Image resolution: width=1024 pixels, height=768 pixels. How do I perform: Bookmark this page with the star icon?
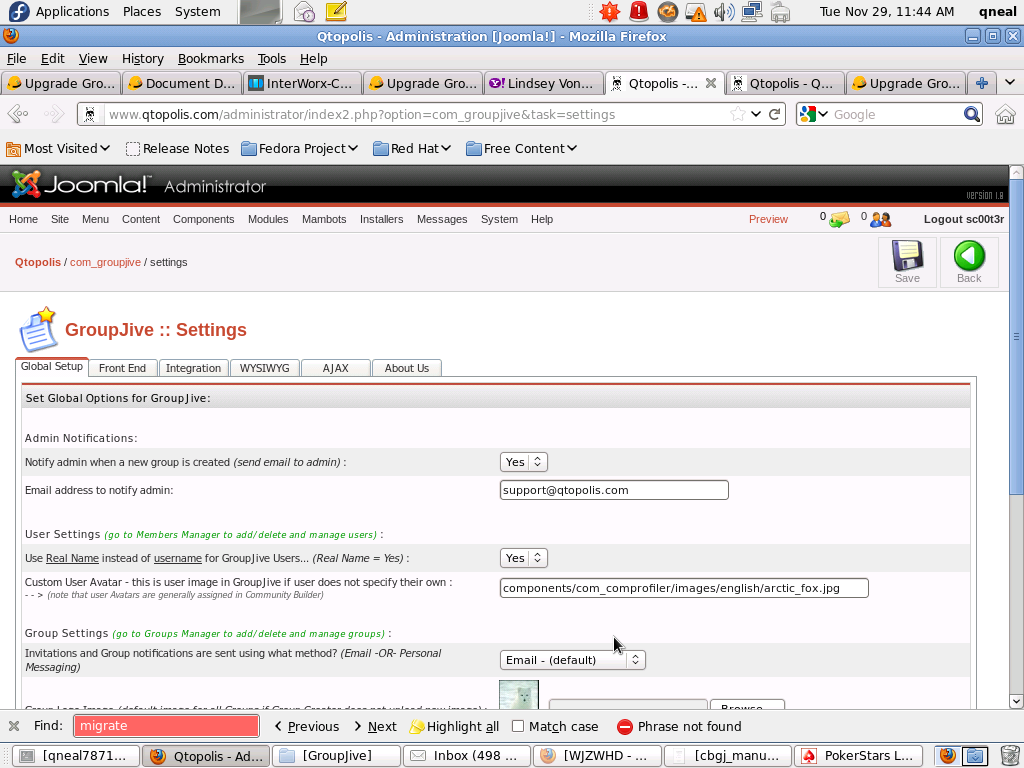coord(738,114)
